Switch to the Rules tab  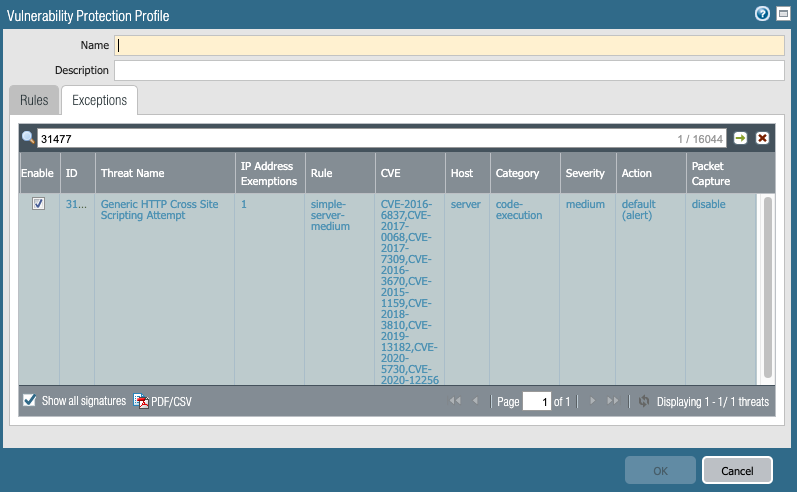(x=34, y=101)
